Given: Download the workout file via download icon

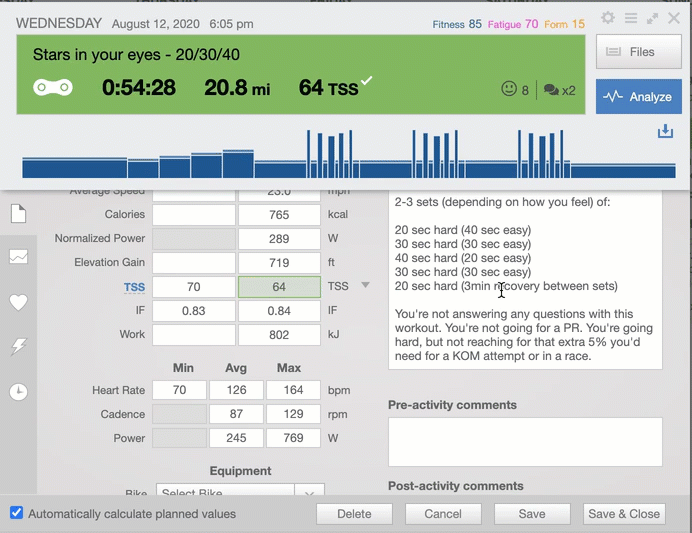Looking at the screenshot, I should coord(665,132).
